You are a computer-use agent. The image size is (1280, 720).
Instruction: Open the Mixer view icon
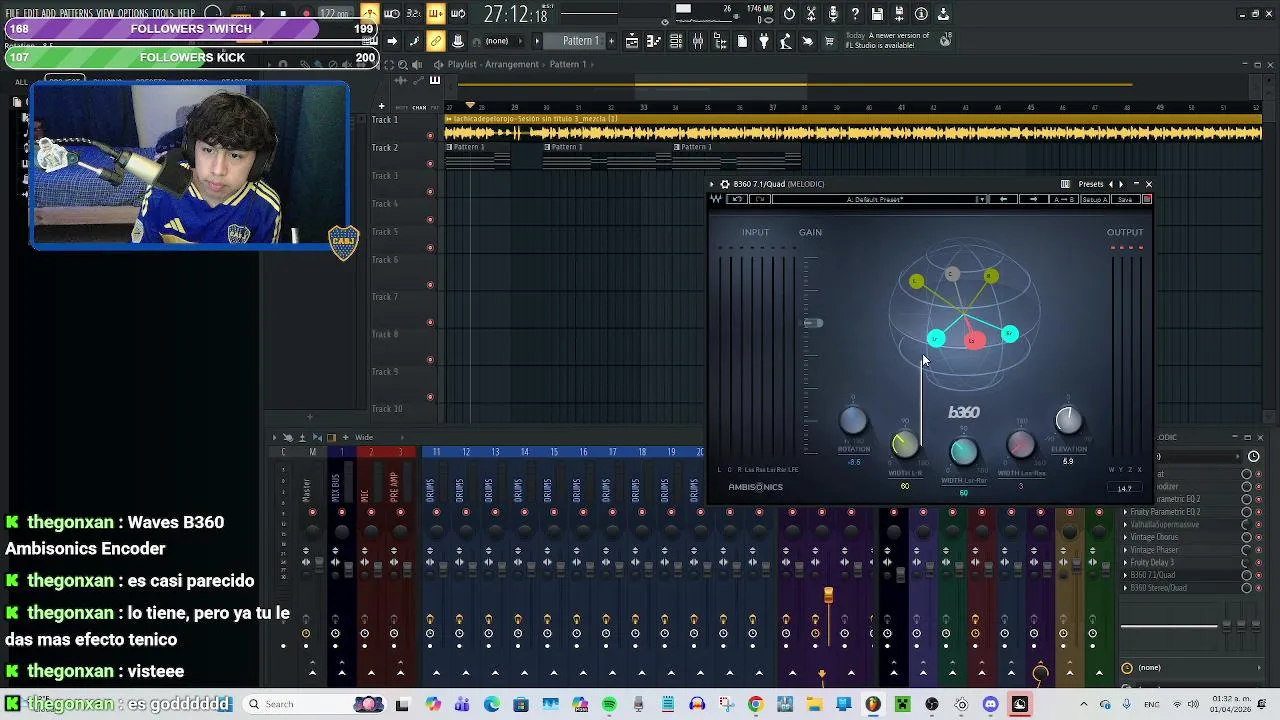[x=698, y=41]
